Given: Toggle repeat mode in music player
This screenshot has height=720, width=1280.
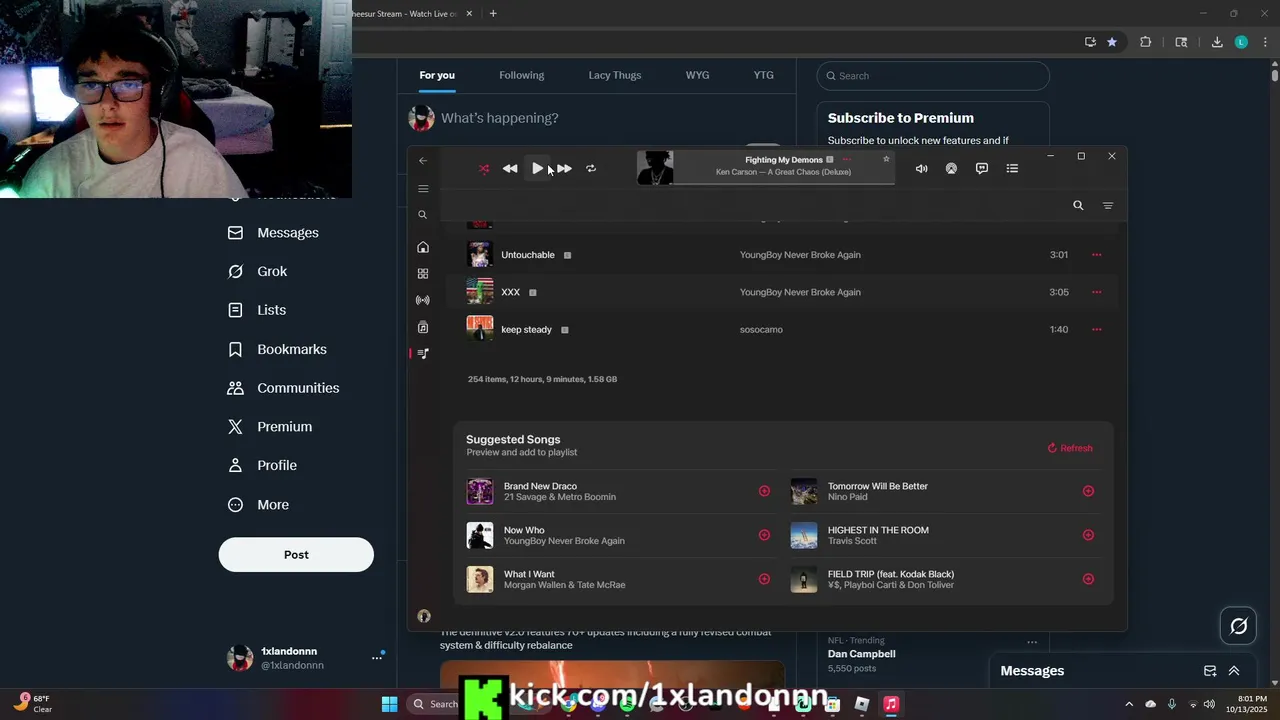Looking at the screenshot, I should coord(591,169).
